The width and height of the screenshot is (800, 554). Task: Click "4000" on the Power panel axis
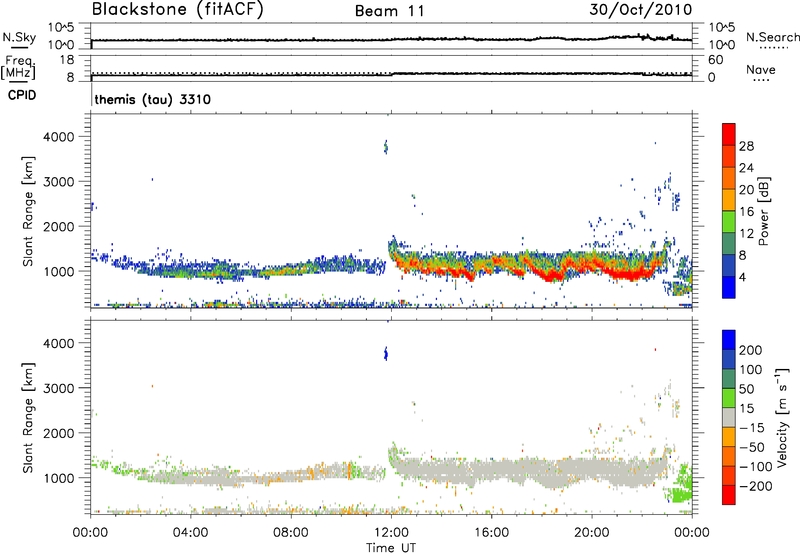coord(59,137)
